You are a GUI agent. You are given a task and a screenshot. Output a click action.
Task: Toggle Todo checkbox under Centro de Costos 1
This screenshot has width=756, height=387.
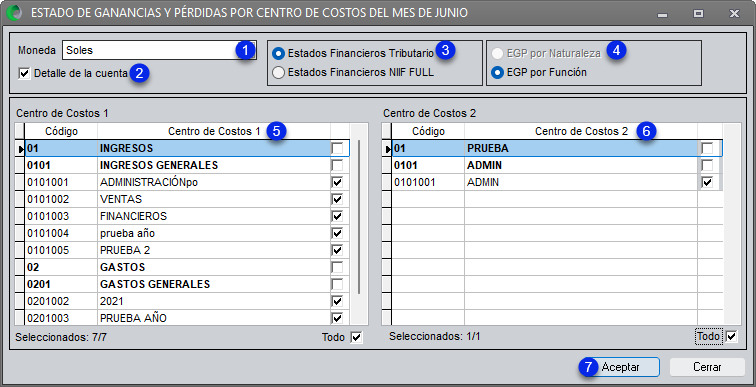[356, 337]
